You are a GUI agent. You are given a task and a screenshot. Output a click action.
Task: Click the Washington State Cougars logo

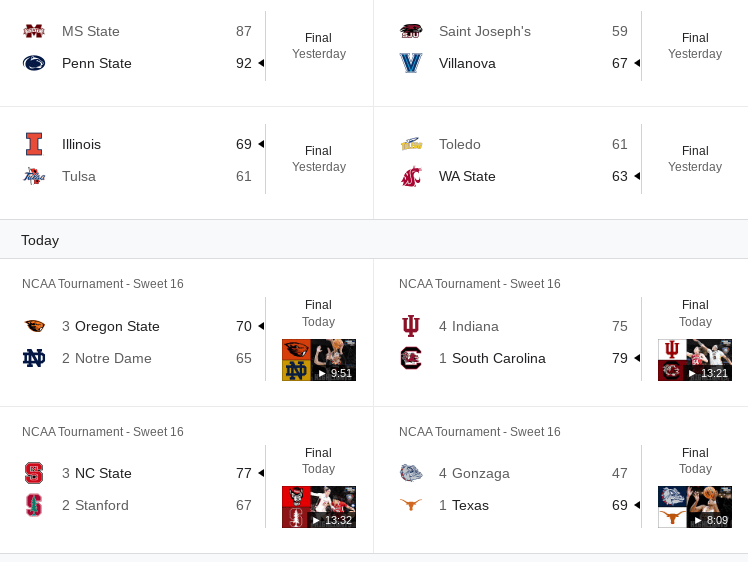coord(411,176)
